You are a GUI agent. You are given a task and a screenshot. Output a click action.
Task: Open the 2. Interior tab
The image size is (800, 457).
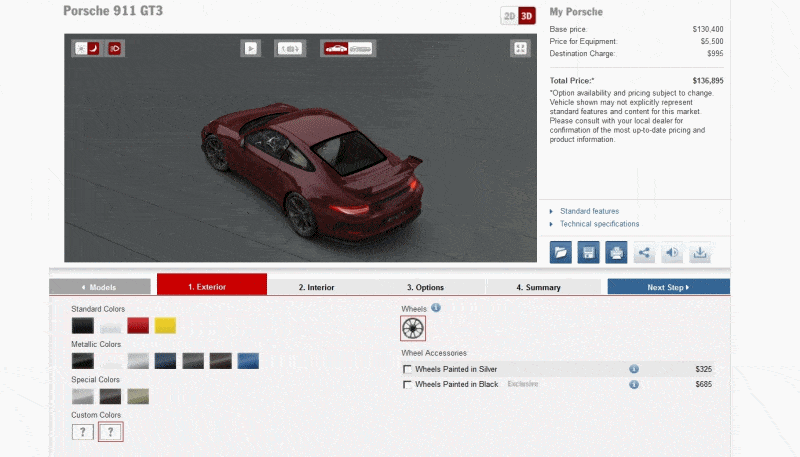coord(316,287)
